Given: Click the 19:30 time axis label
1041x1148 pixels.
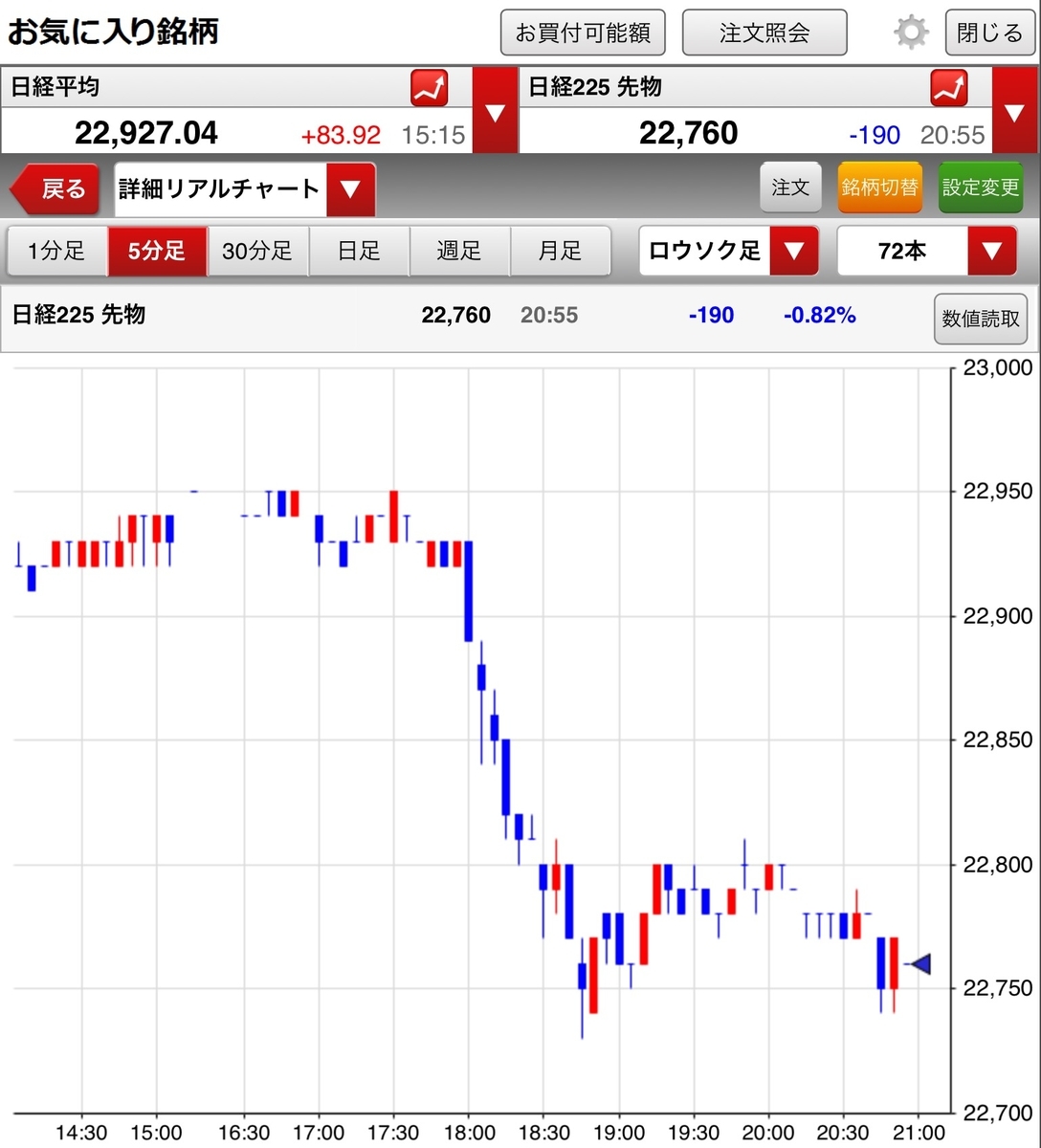Looking at the screenshot, I should coord(694,1133).
